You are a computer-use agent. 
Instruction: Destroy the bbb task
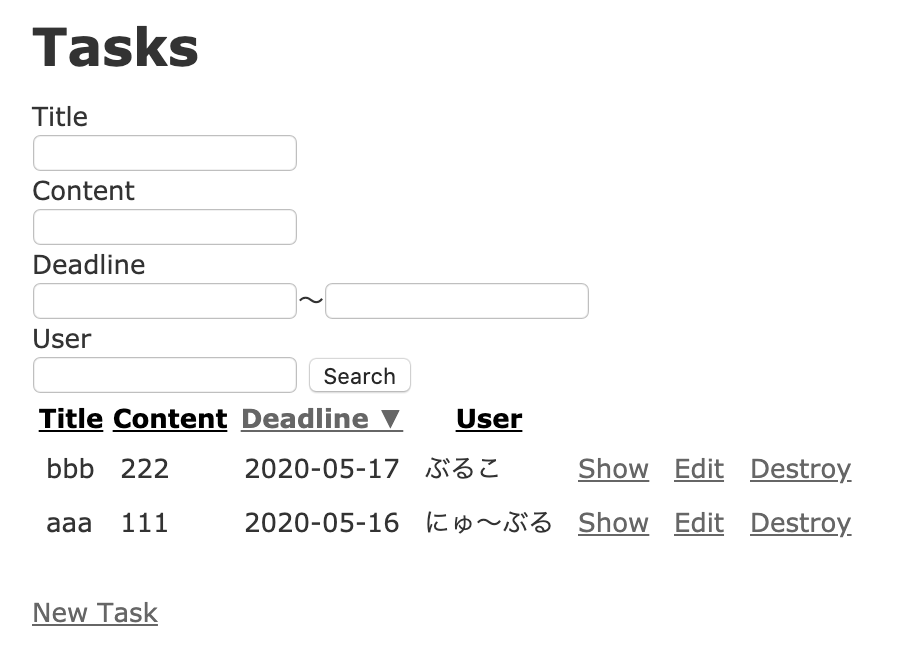click(800, 469)
